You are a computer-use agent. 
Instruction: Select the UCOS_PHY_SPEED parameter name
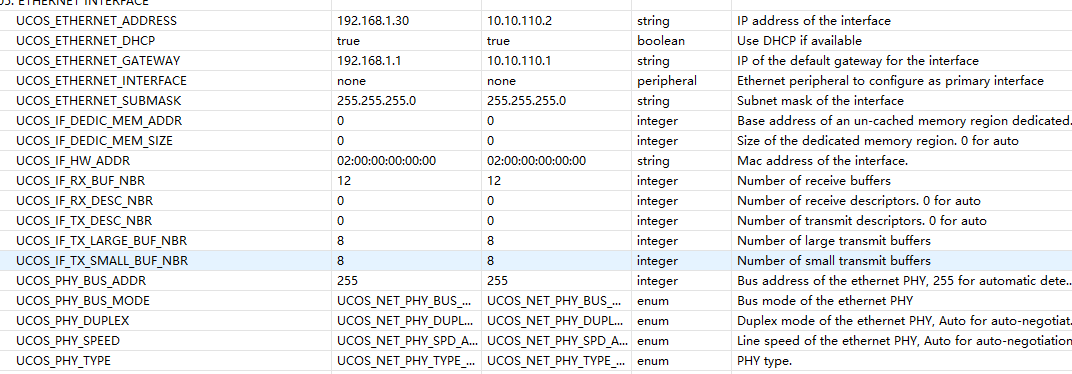(69, 340)
